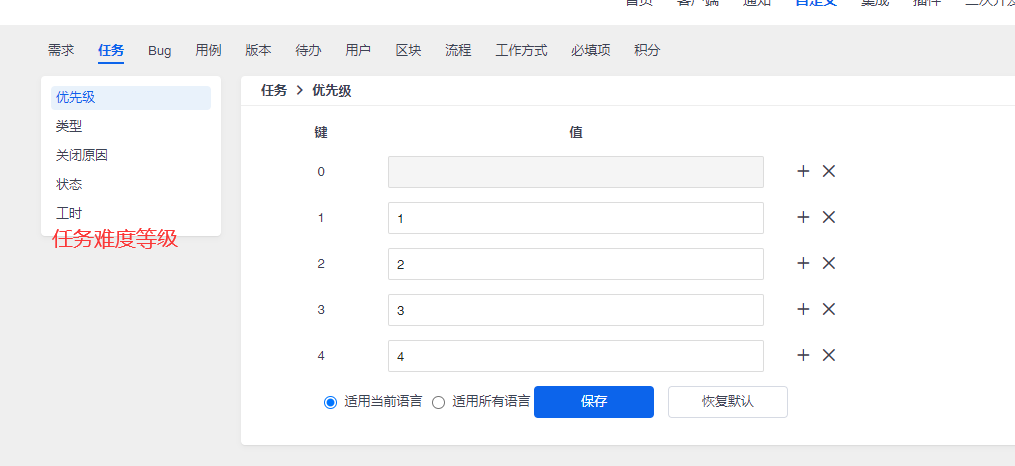The image size is (1015, 466).
Task: Add a new row after key 4
Action: (x=803, y=355)
